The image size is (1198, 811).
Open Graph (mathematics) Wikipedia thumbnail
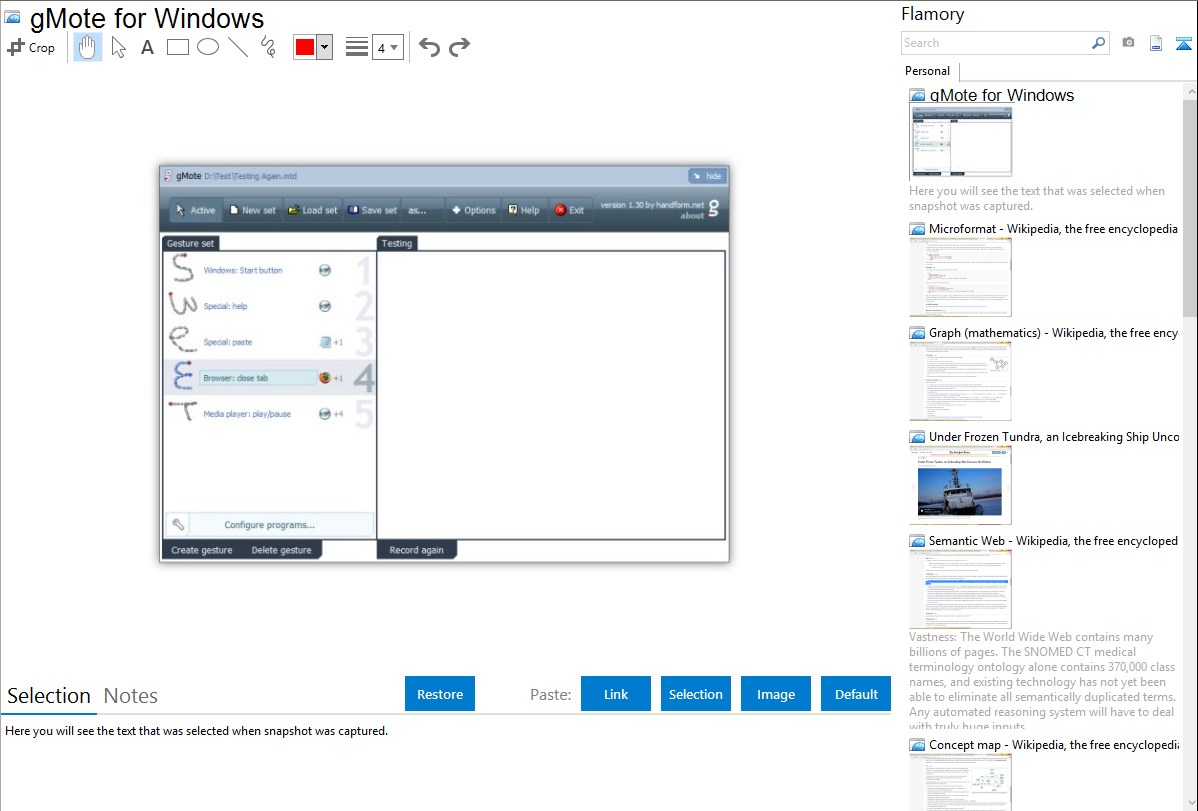961,381
